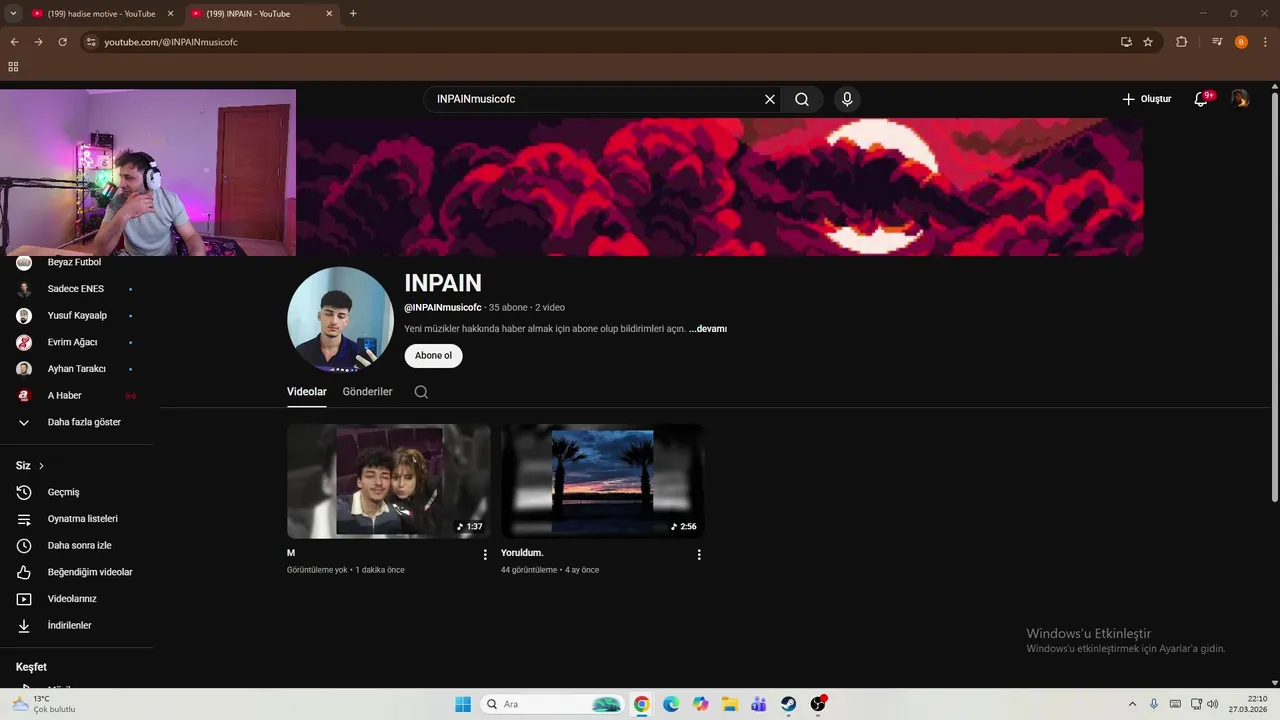Clear the YouTube search box text
Screen dimensions: 1280x720
(770, 99)
